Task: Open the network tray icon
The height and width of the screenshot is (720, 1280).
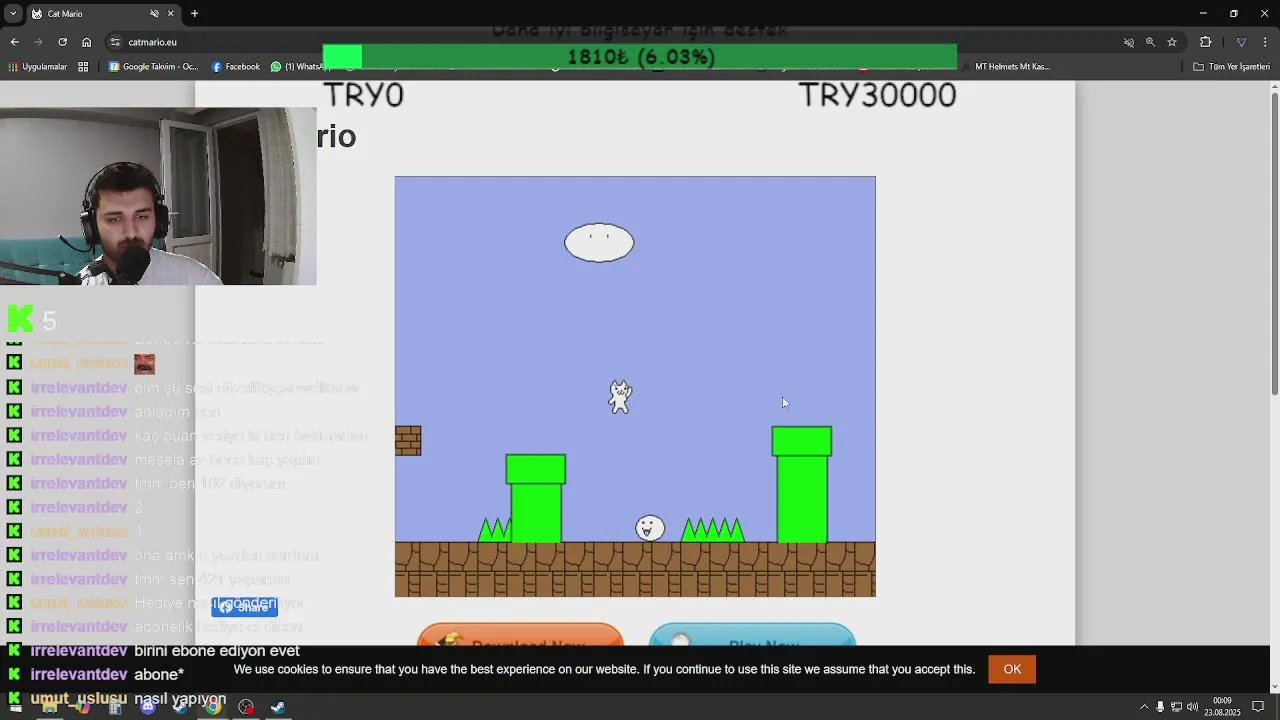Action: pyautogui.click(x=1176, y=707)
